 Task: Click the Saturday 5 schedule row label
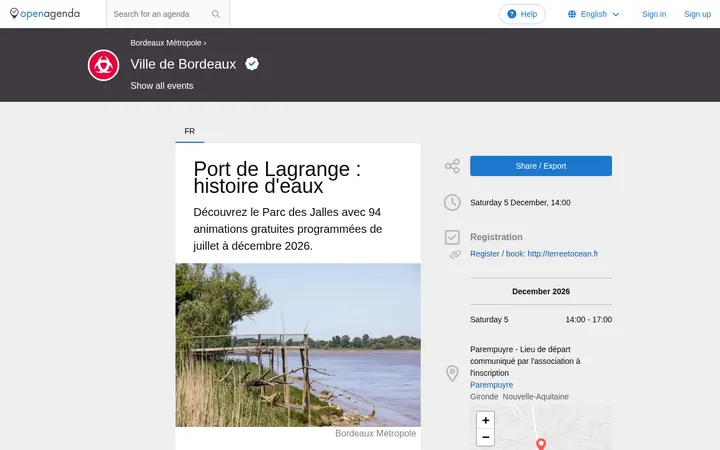(489, 320)
